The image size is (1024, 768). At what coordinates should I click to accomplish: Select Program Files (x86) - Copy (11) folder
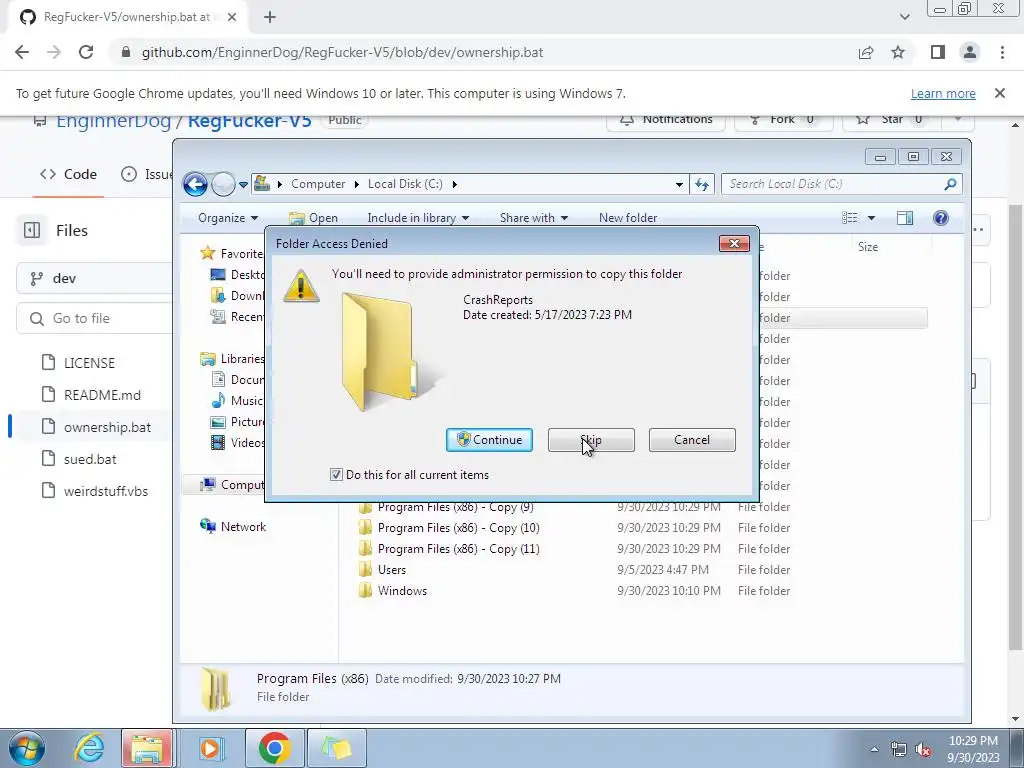(450, 549)
